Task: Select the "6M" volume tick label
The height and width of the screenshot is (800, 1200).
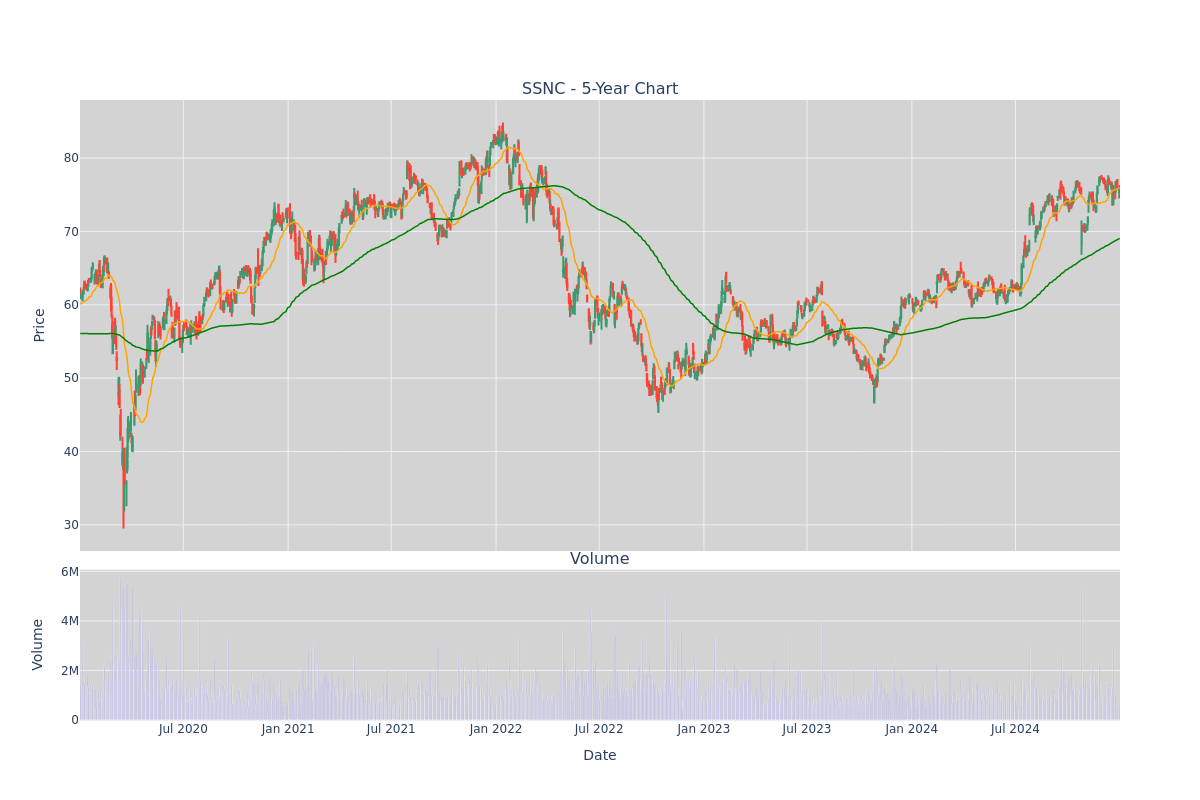Action: (x=70, y=572)
